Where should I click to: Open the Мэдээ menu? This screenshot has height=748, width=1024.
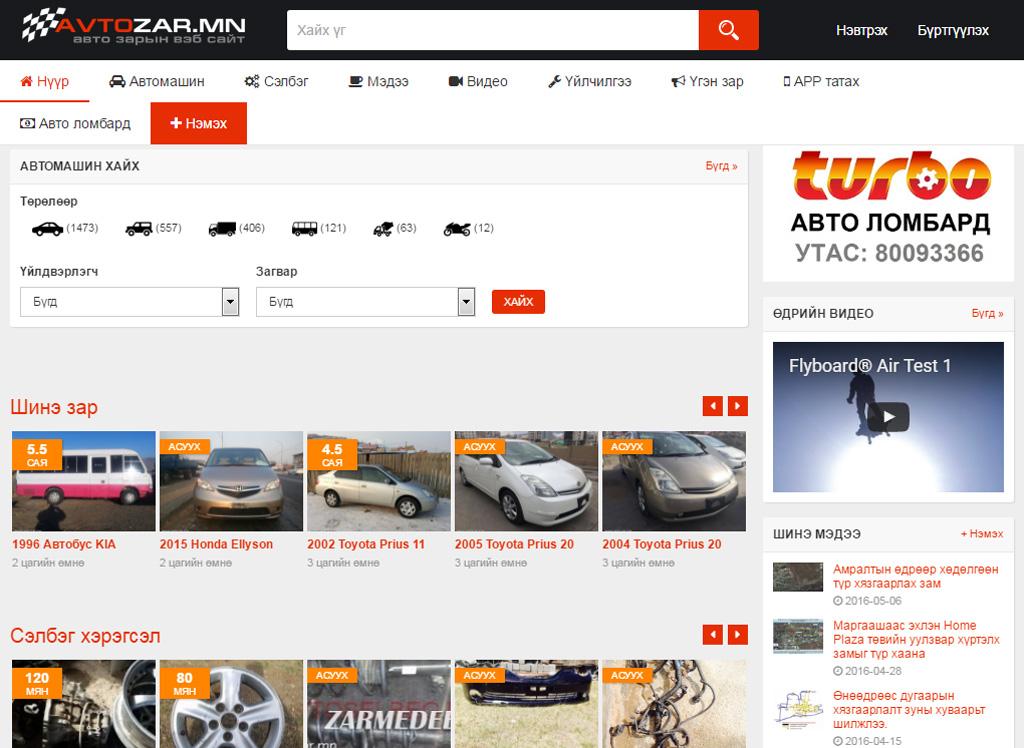pyautogui.click(x=379, y=81)
